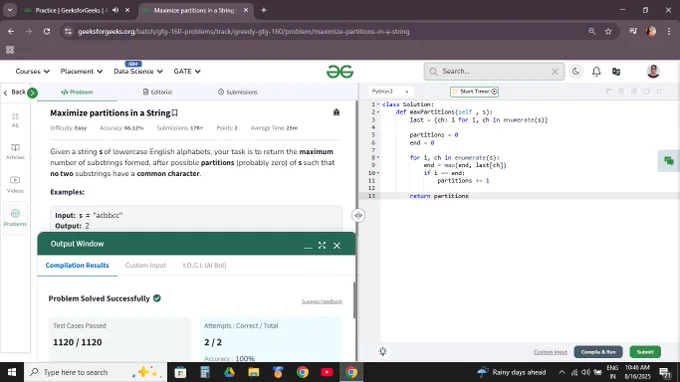Image resolution: width=680 pixels, height=382 pixels.
Task: Select the Y.O.G.I. (AI Bot) tab
Action: [204, 265]
